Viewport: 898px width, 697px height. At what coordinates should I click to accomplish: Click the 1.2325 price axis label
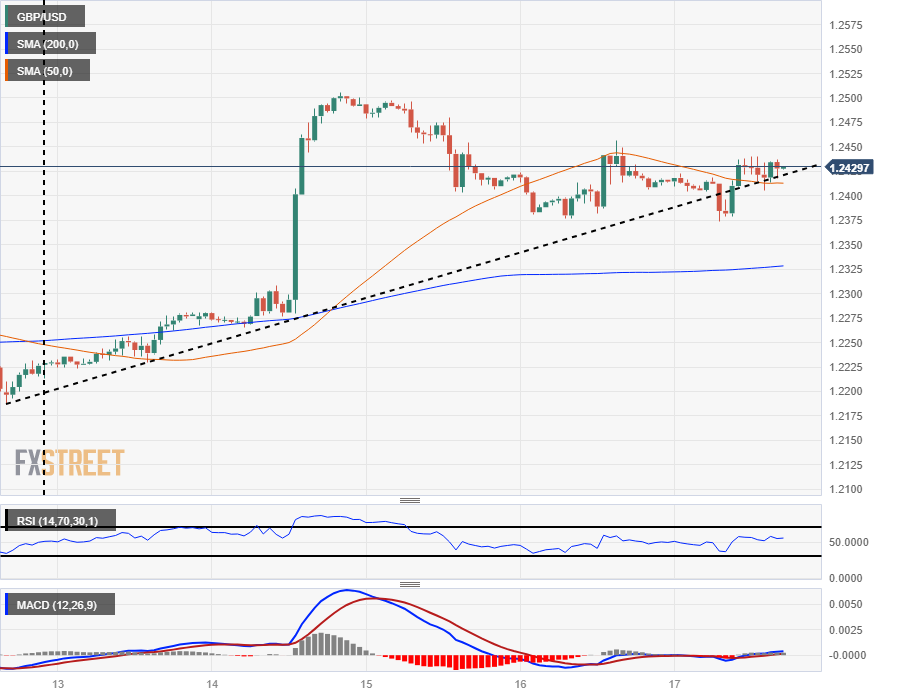(846, 269)
